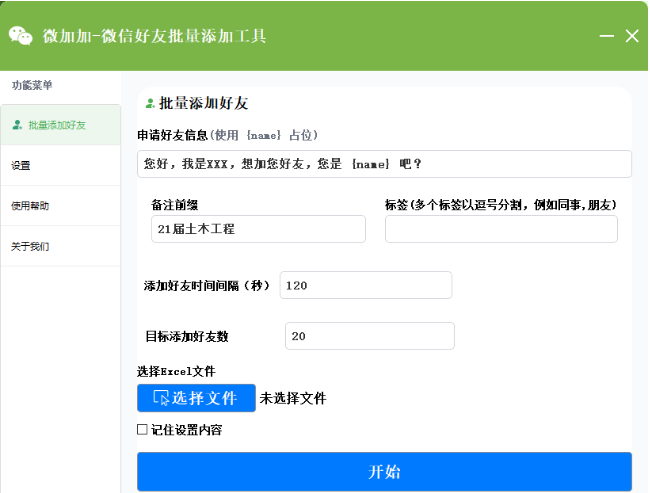
Task: Open the 设置 menu item
Action: point(21,166)
